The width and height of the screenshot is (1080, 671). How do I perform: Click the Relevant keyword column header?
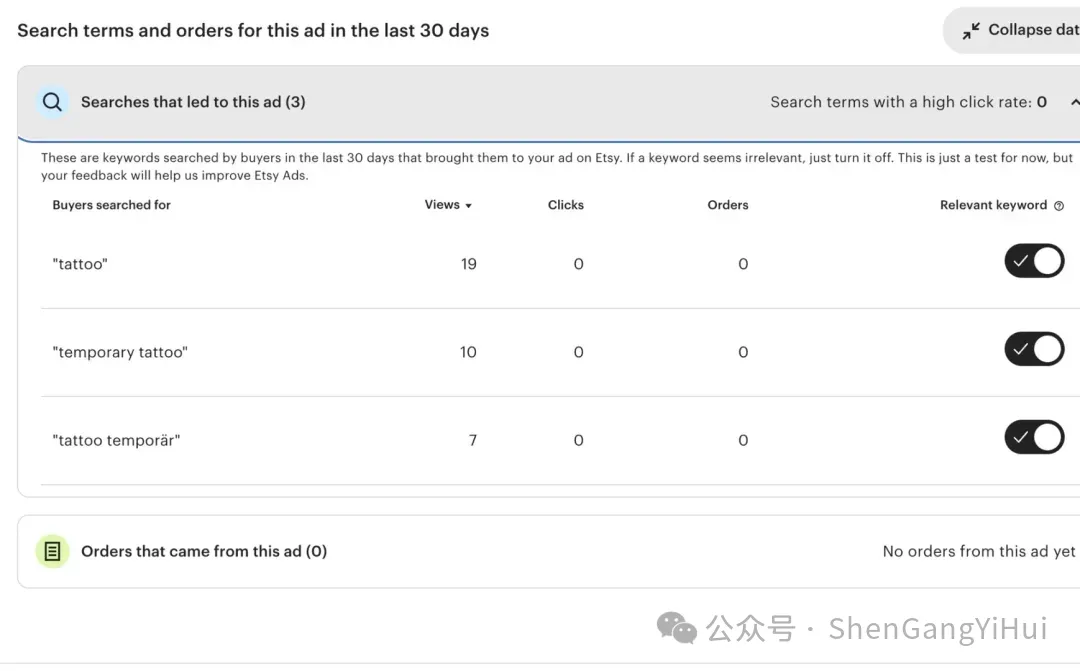(x=993, y=205)
